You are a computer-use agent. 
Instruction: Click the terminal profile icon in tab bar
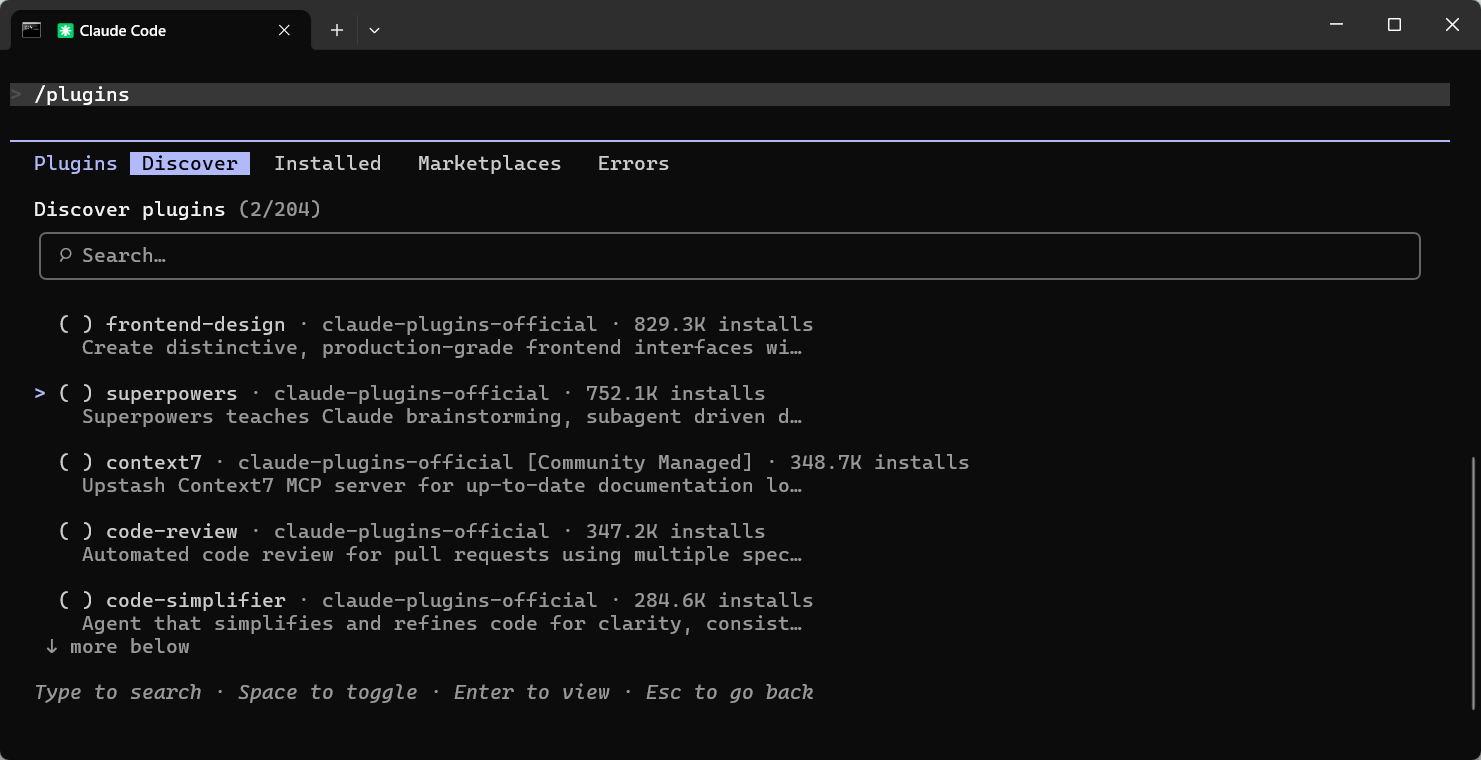click(x=31, y=30)
